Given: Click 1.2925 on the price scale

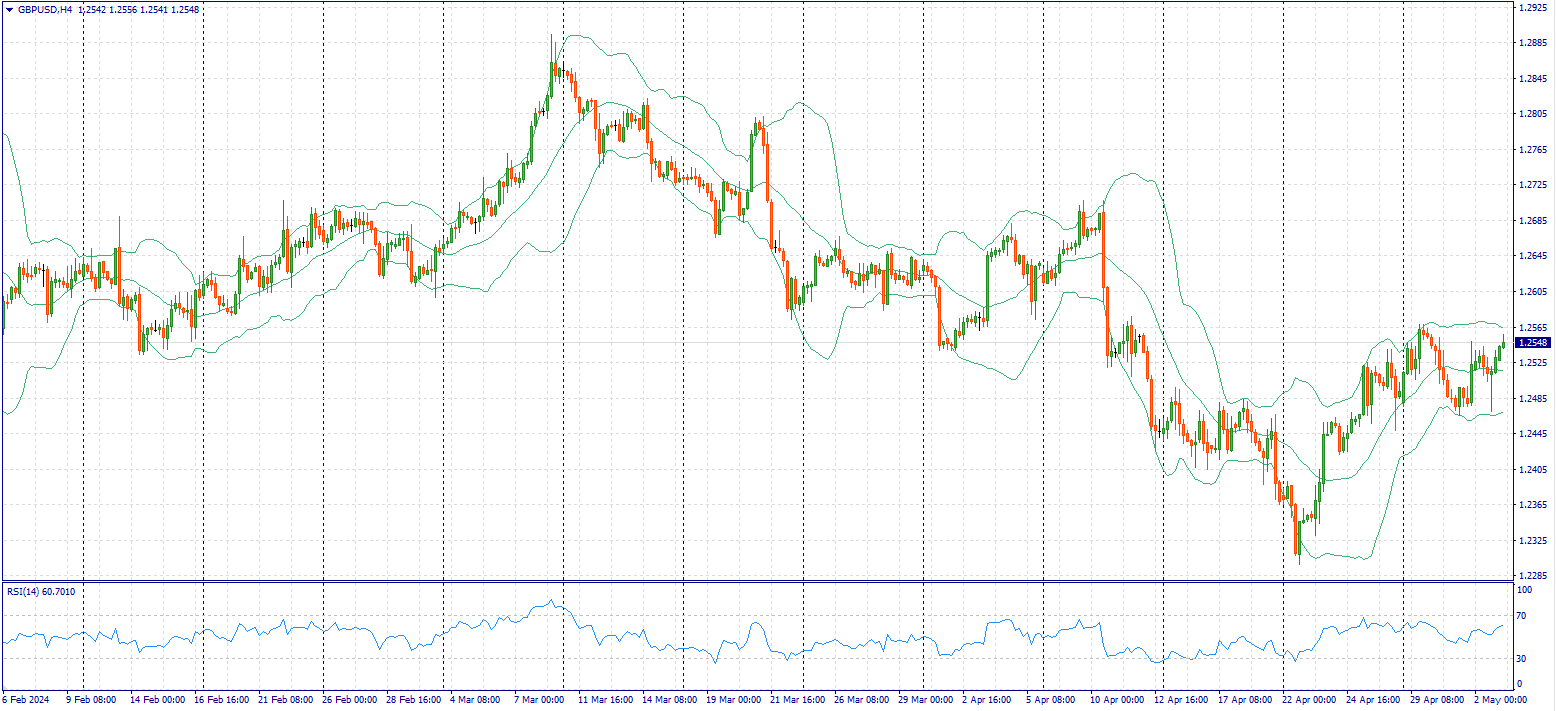Looking at the screenshot, I should (x=1532, y=8).
